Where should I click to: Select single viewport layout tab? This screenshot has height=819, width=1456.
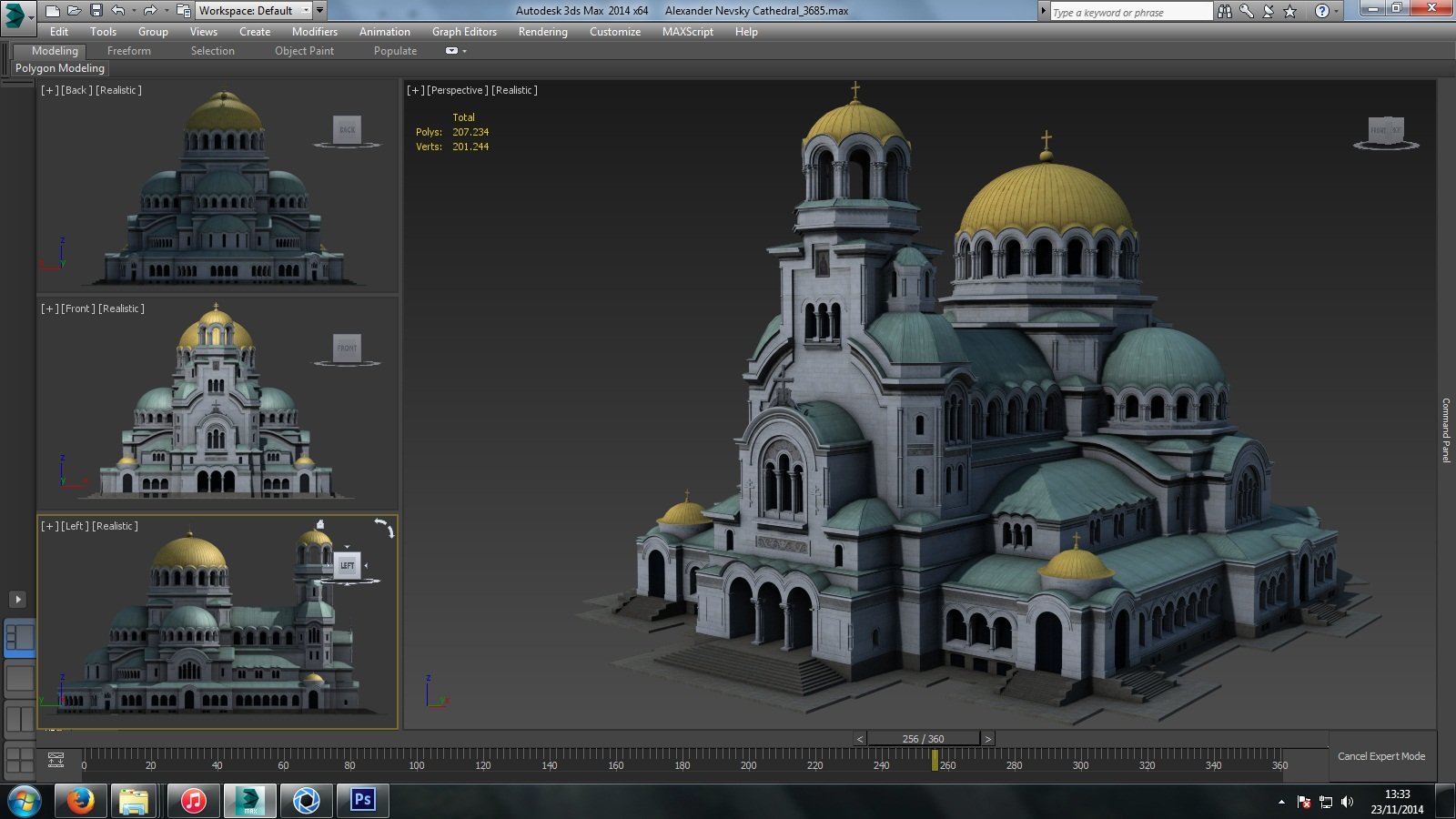pyautogui.click(x=20, y=678)
